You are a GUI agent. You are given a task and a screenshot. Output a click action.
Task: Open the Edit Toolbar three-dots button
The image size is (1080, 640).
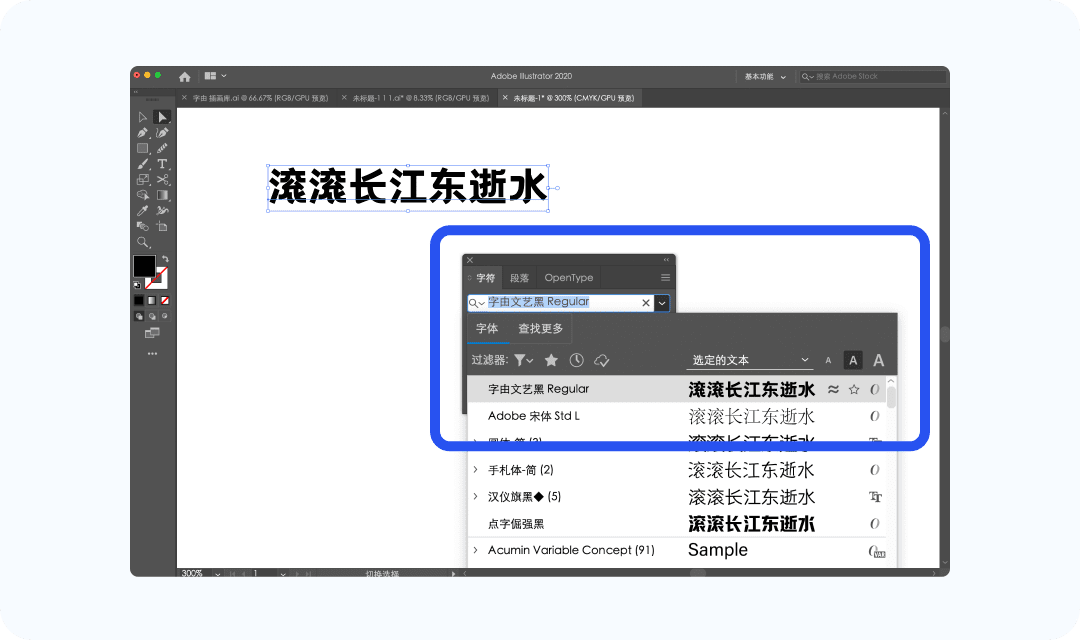pyautogui.click(x=152, y=353)
